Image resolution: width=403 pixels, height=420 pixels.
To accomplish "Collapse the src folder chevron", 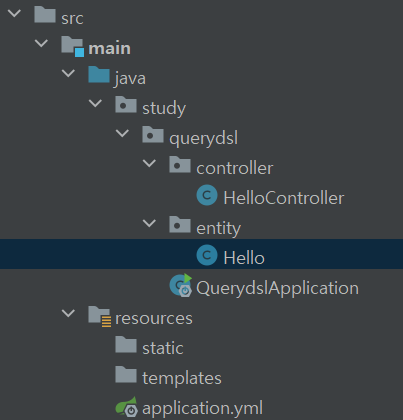I will click(x=14, y=14).
